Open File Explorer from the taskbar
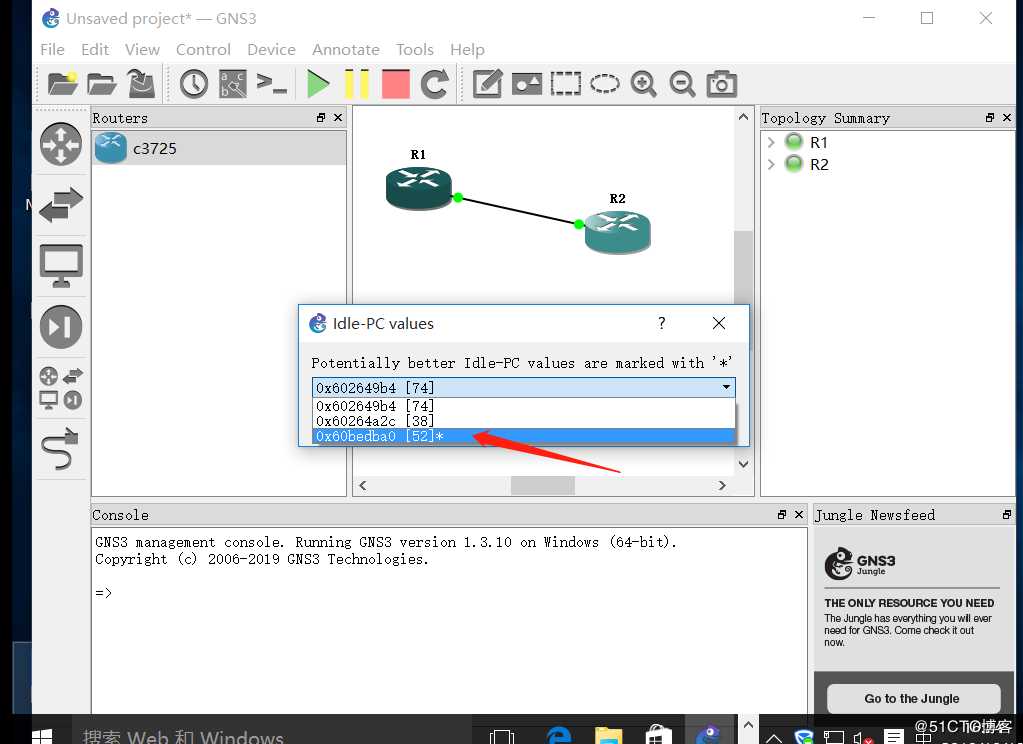 click(609, 735)
